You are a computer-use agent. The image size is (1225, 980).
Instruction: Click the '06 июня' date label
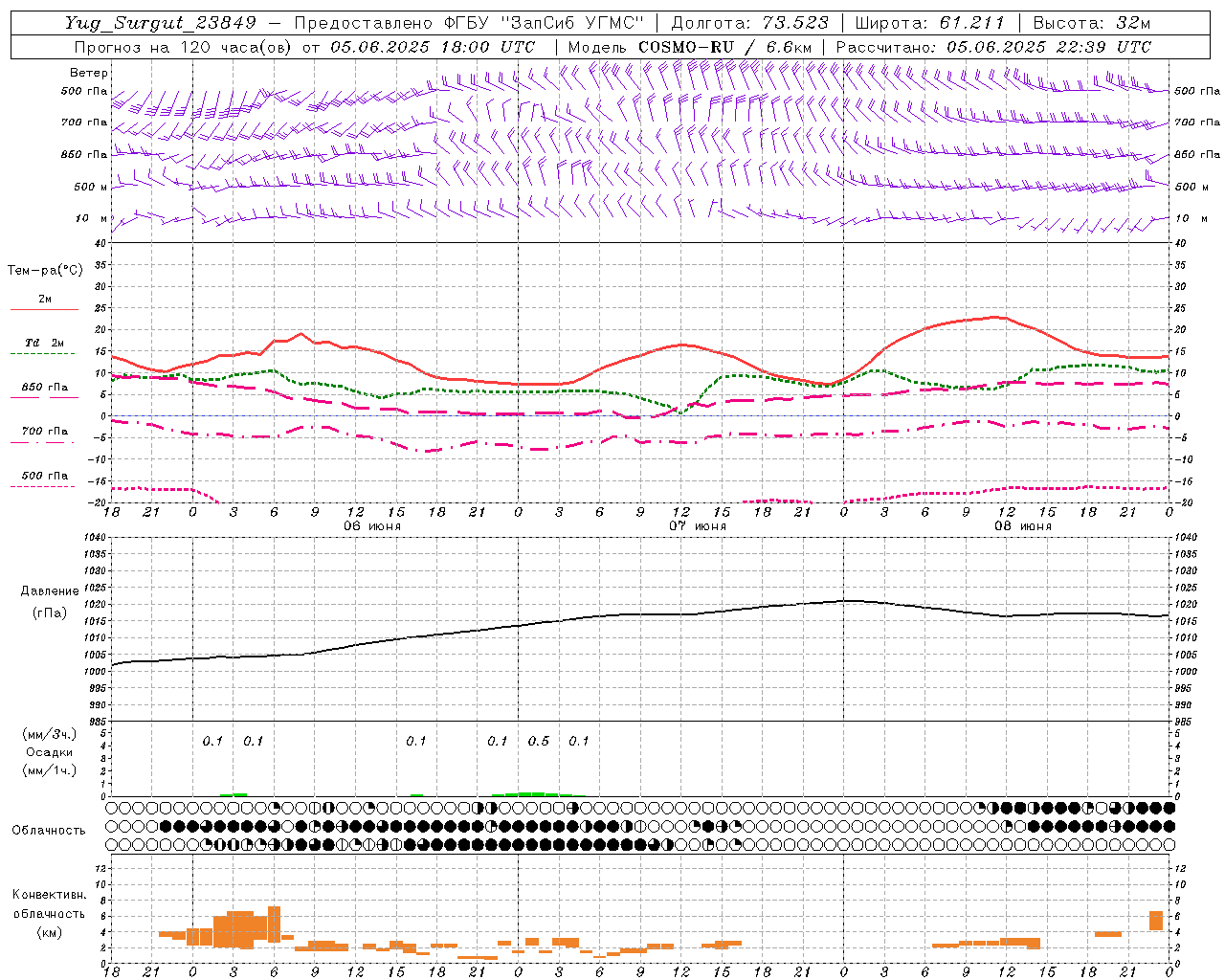(372, 526)
